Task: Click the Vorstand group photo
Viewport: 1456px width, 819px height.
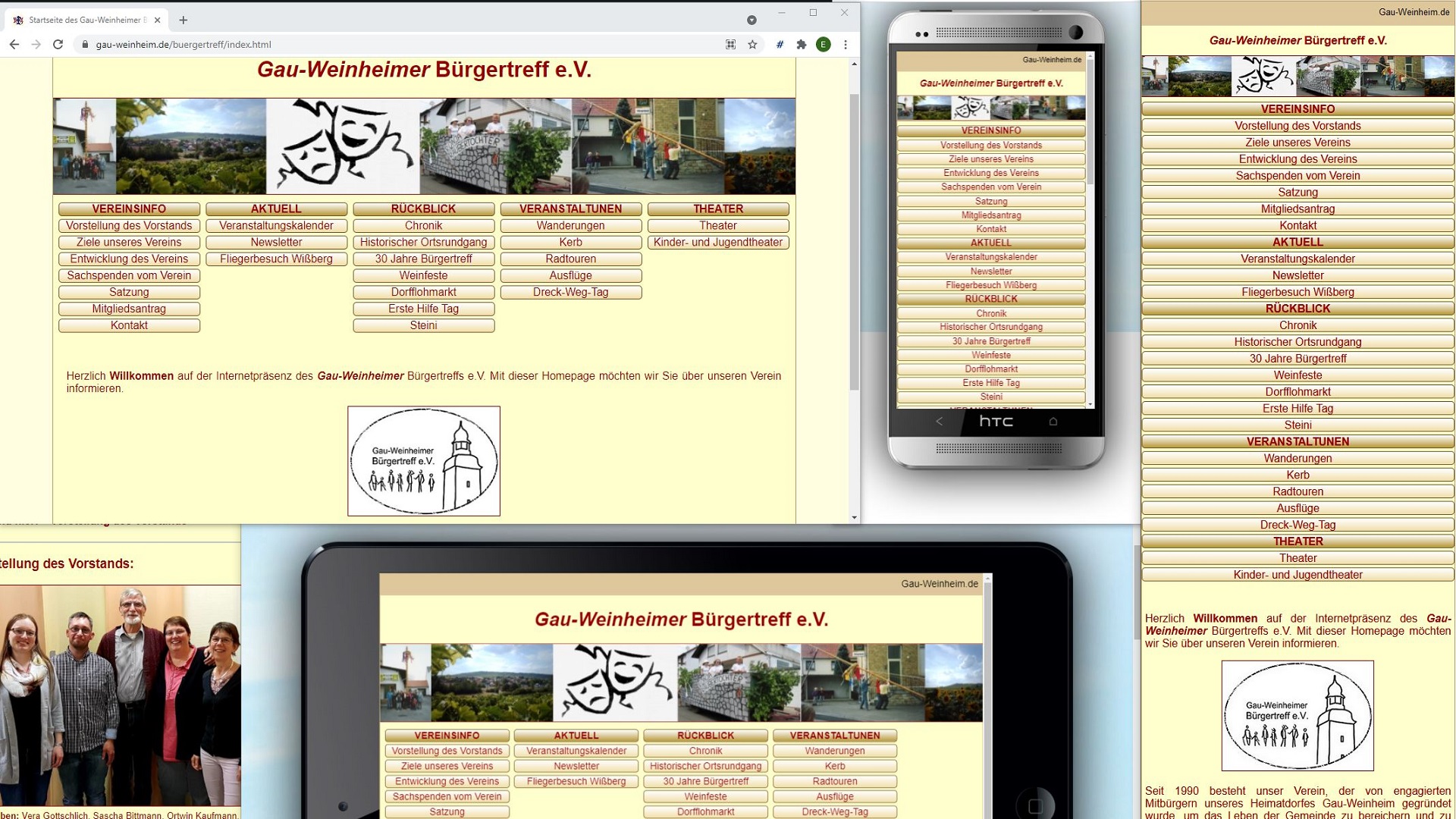Action: click(x=120, y=695)
